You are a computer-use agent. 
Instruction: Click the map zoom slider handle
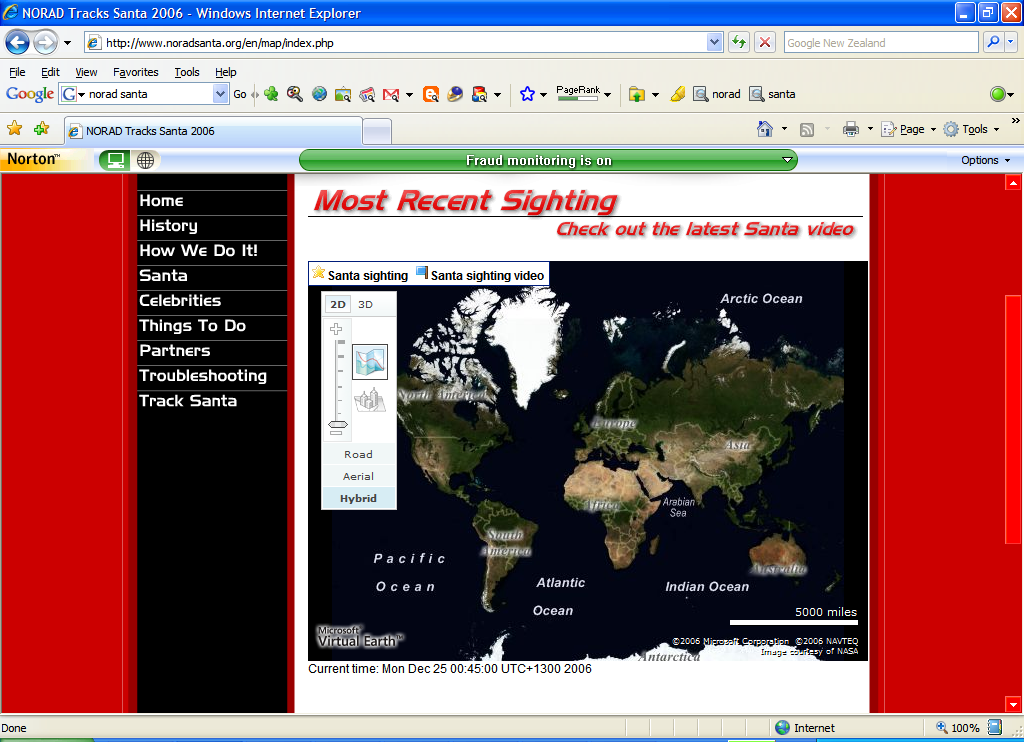coord(338,423)
